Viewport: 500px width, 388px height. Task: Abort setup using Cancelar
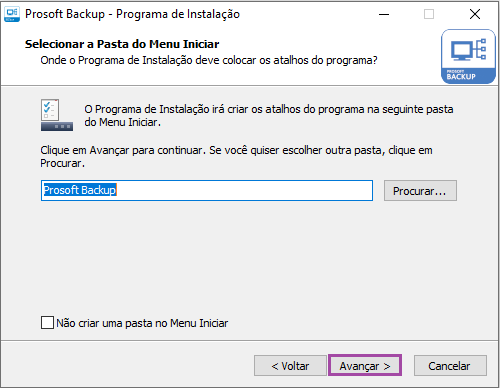pyautogui.click(x=450, y=366)
